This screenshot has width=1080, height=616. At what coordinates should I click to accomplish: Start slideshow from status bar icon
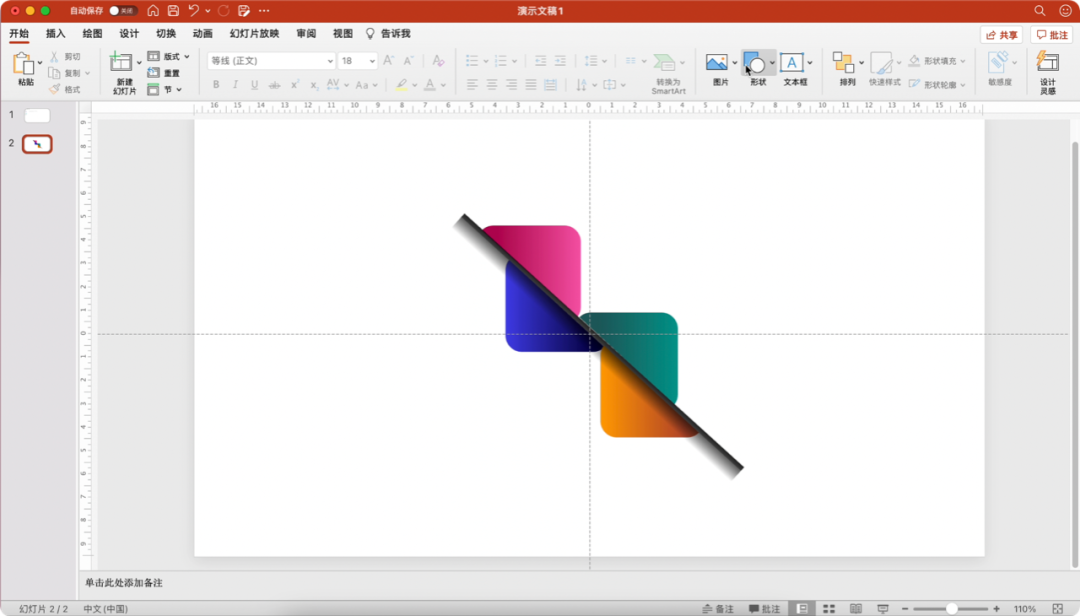pyautogui.click(x=881, y=609)
